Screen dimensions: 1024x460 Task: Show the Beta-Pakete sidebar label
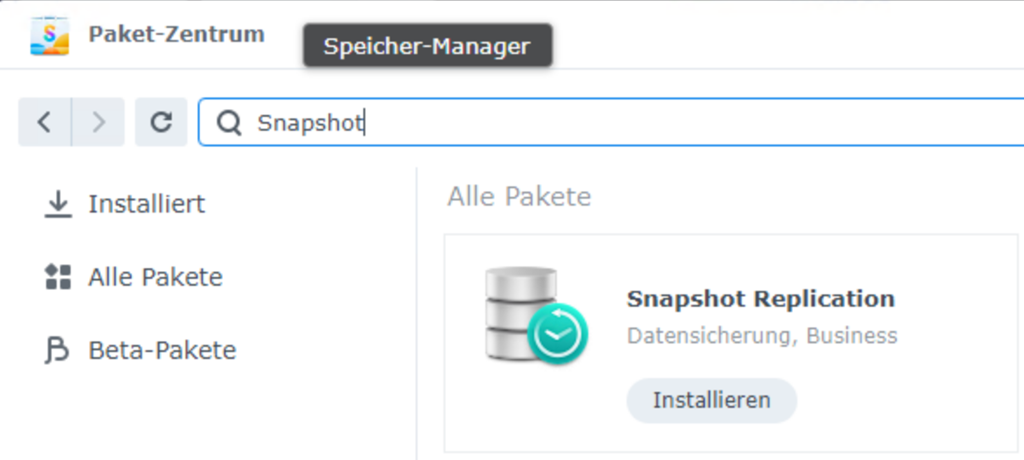click(x=162, y=351)
